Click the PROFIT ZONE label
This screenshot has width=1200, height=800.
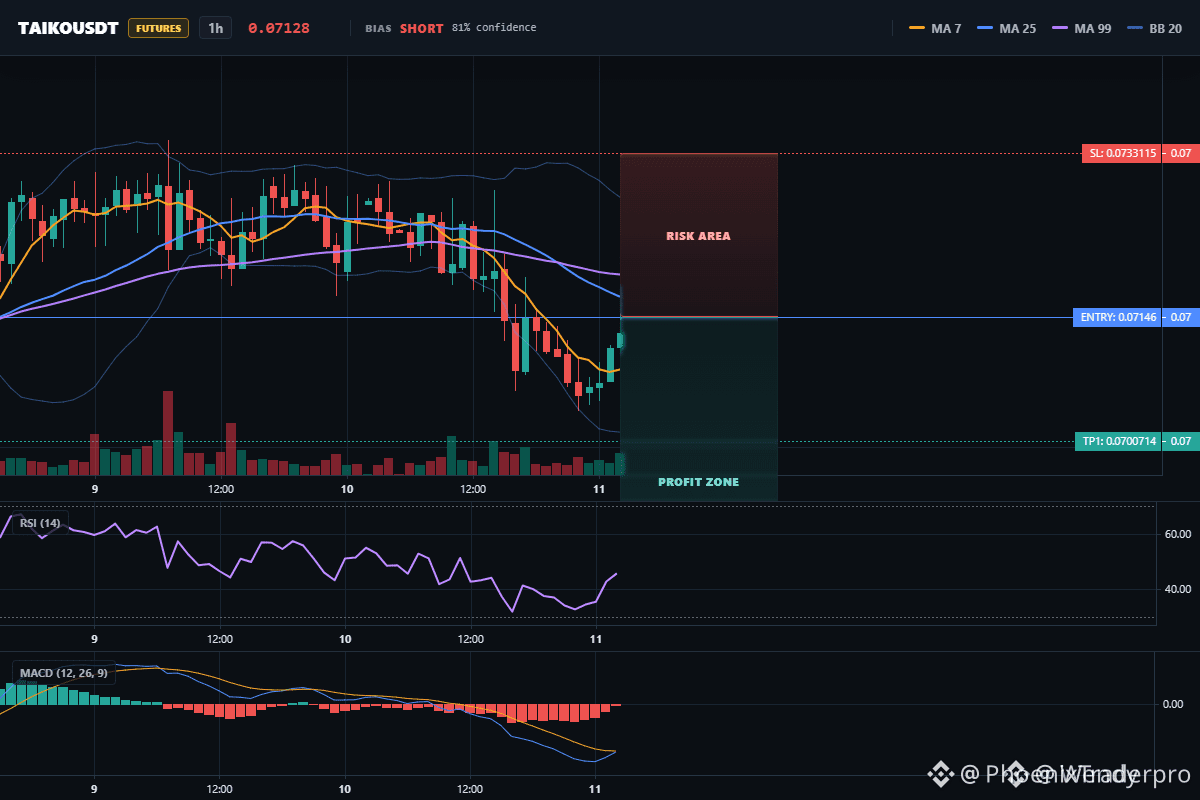coord(698,482)
